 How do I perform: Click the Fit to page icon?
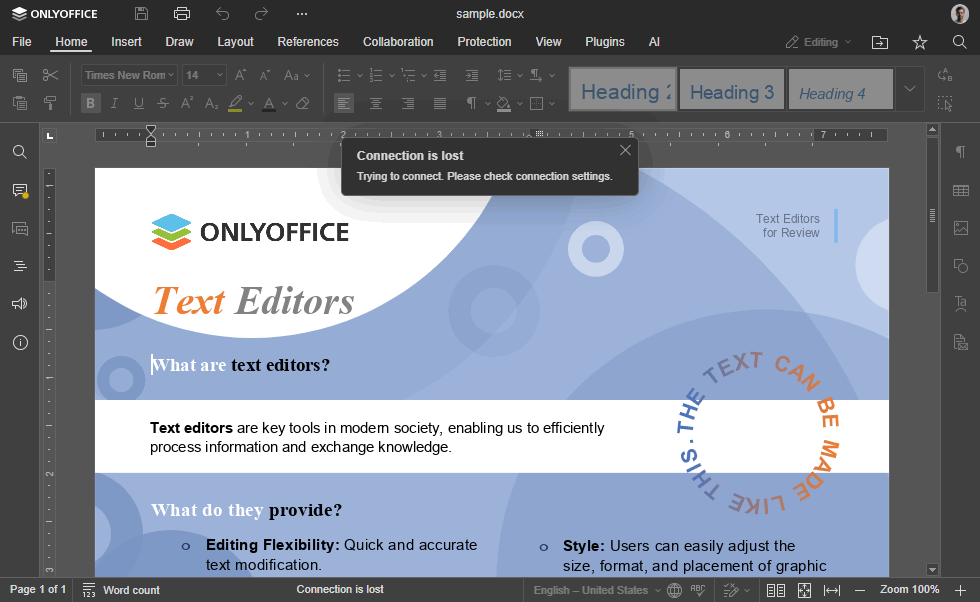(804, 590)
